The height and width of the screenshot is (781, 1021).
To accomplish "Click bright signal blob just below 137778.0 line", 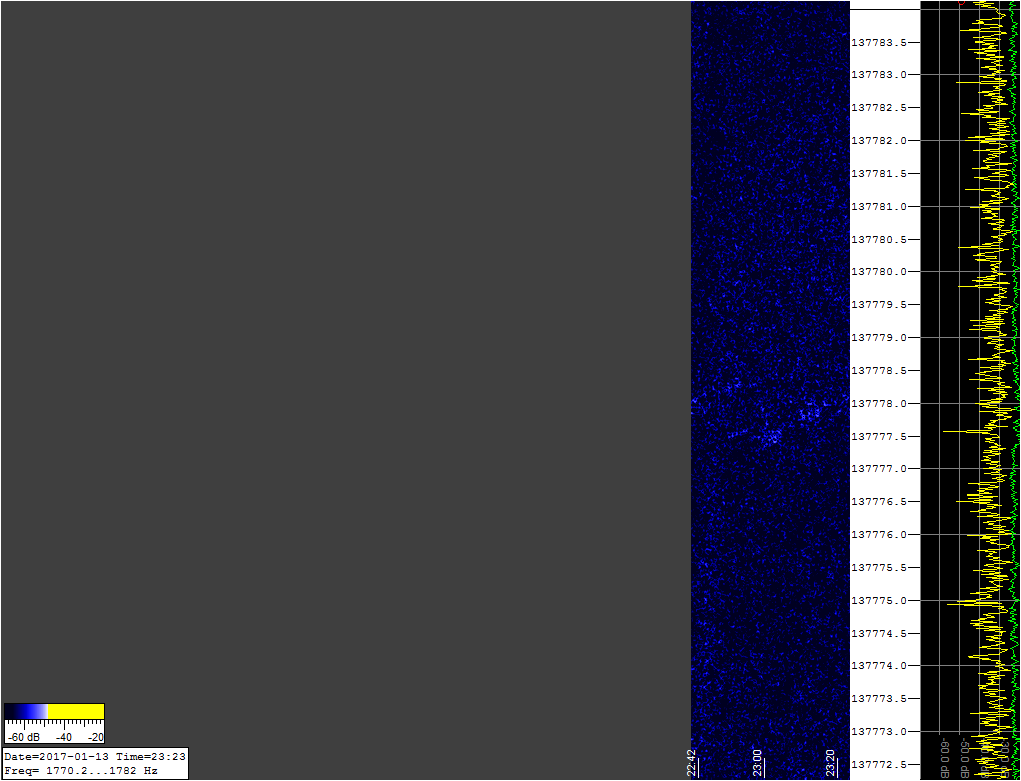I will pos(809,414).
